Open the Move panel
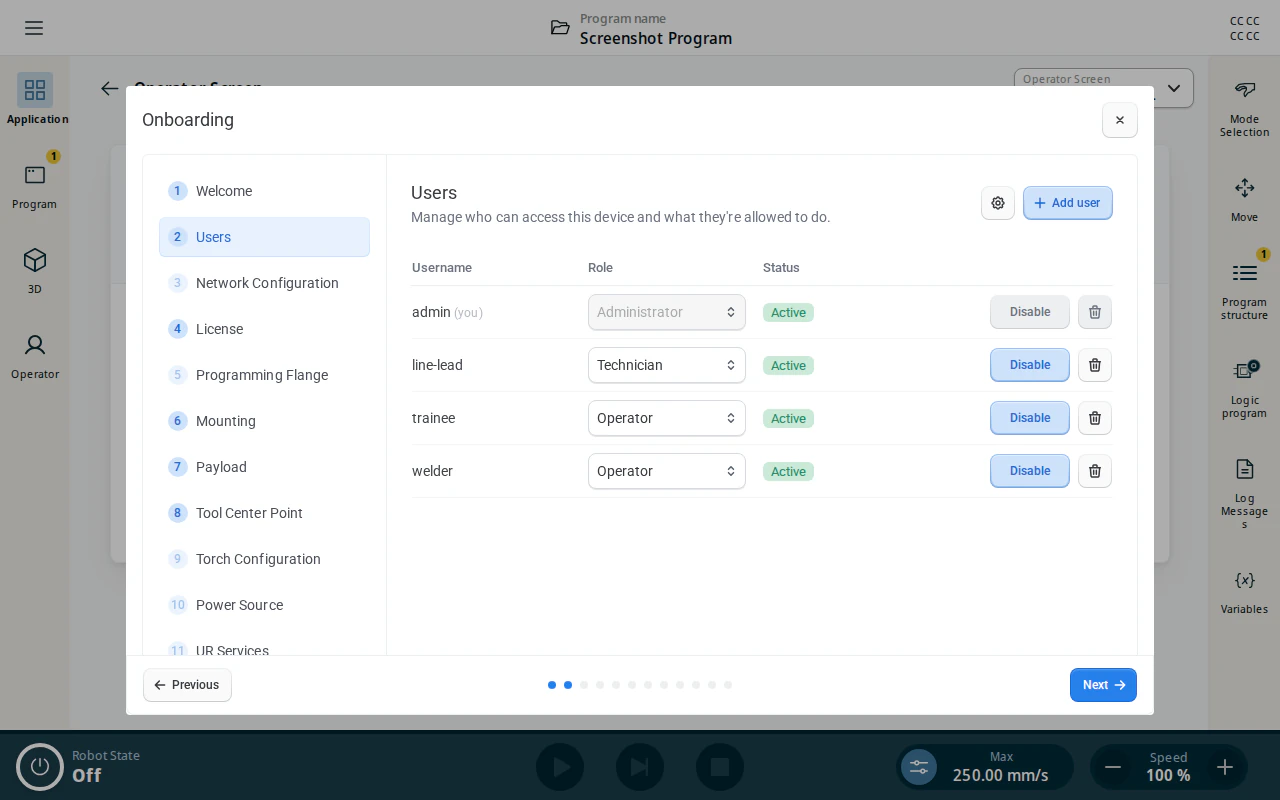1280x800 pixels. [x=1244, y=199]
